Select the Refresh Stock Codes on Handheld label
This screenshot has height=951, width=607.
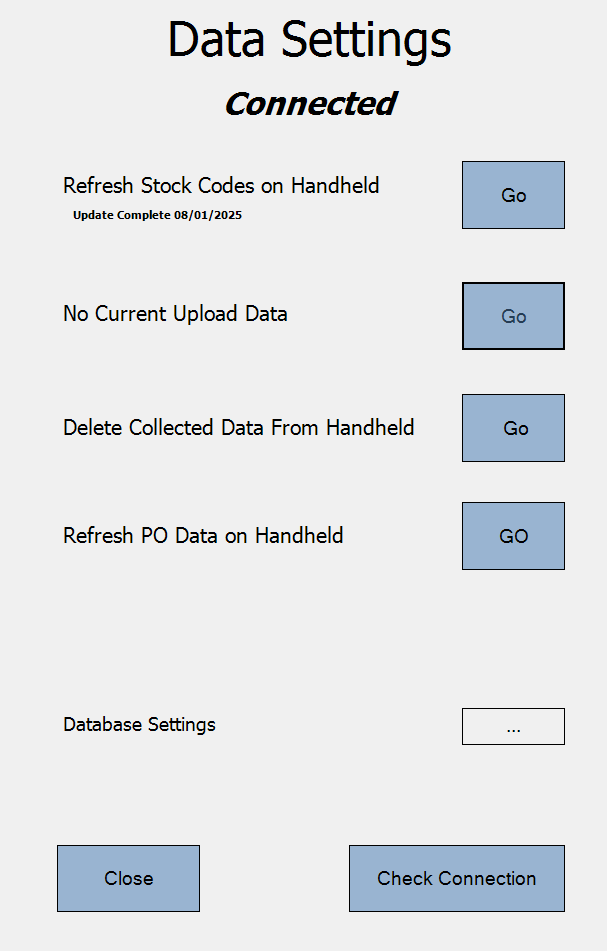click(x=221, y=185)
